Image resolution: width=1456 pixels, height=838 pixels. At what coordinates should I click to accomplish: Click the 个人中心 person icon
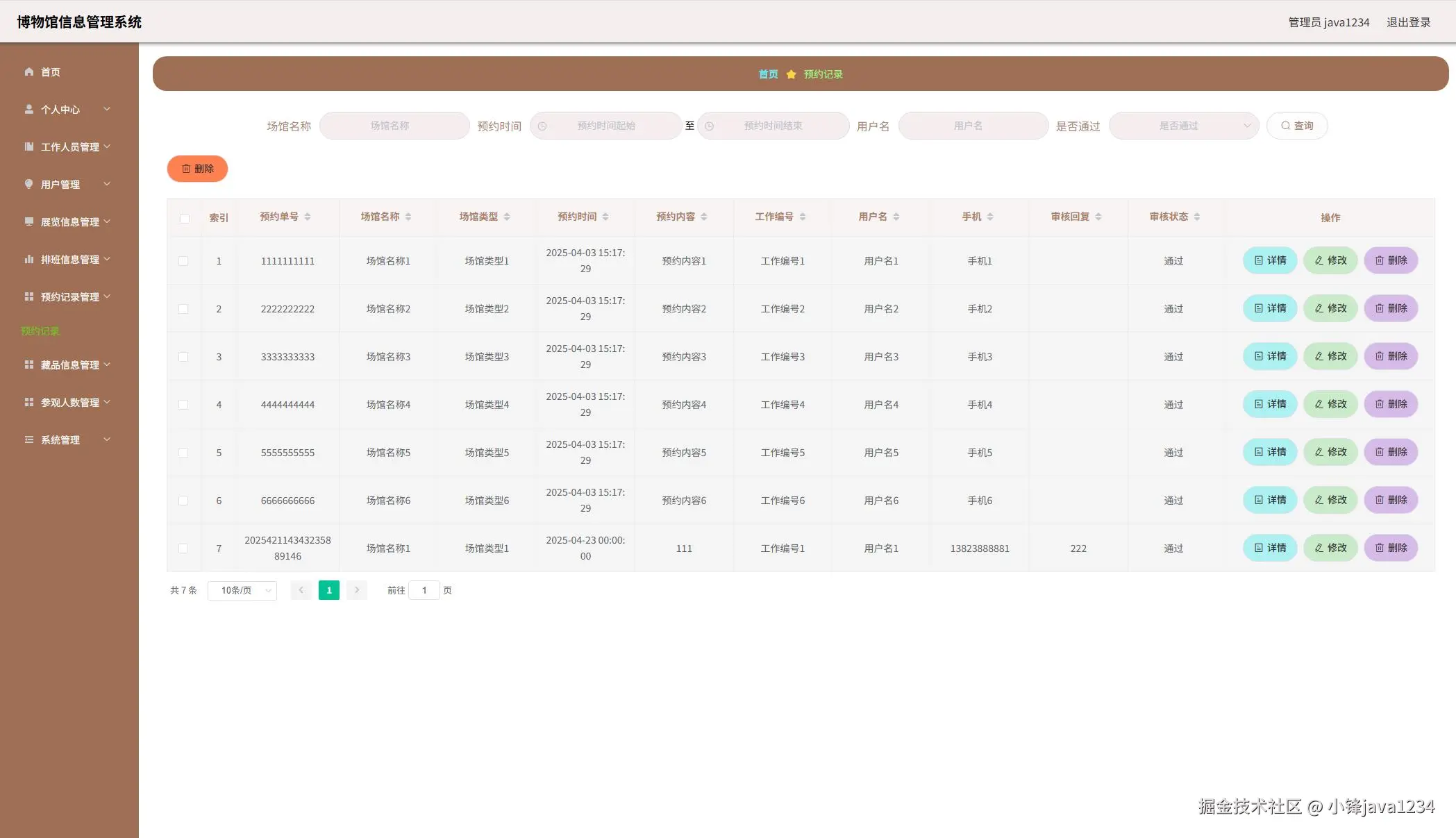coord(29,109)
